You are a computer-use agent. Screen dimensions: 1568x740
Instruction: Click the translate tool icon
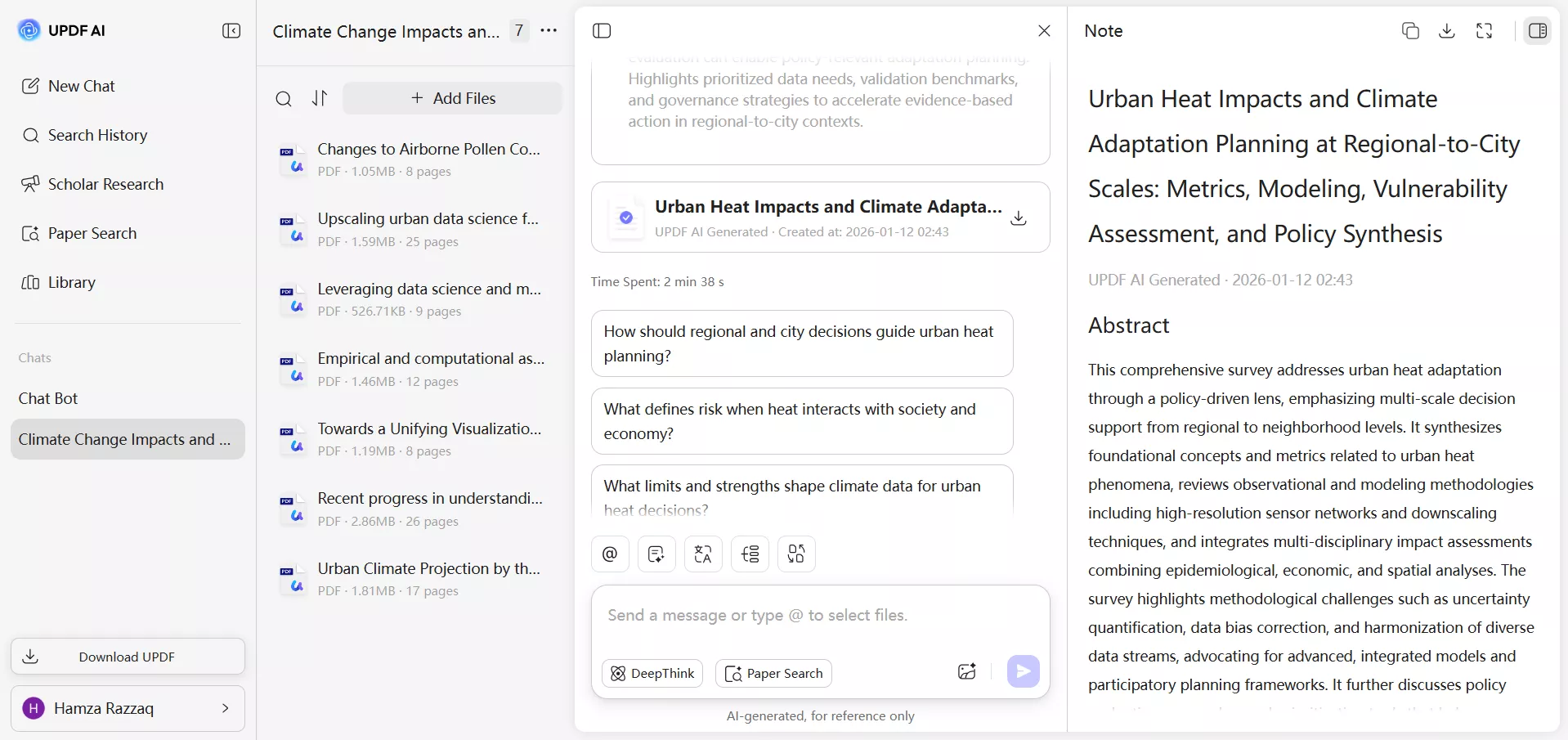click(703, 554)
